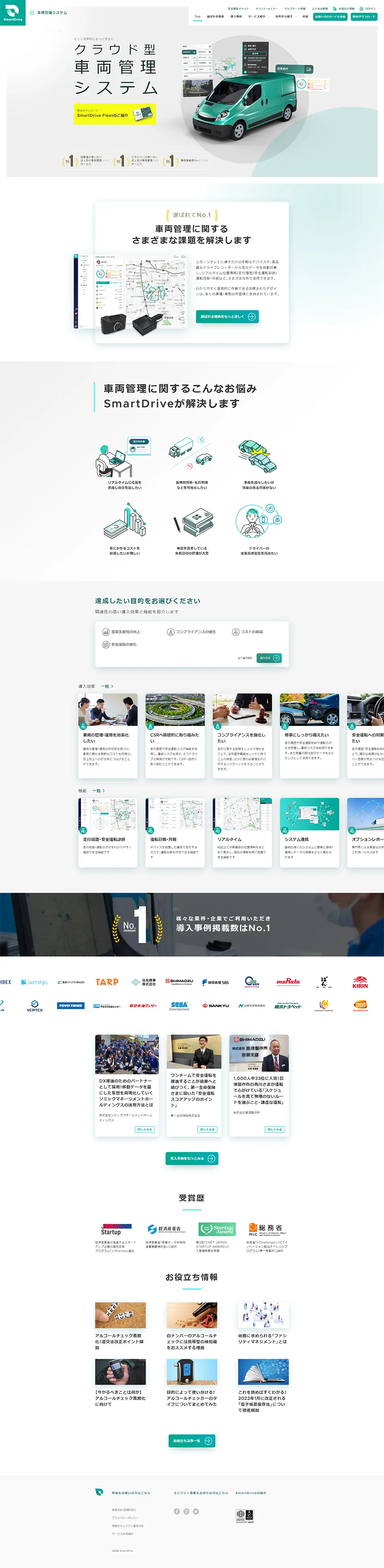Image resolution: width=384 pixels, height=1568 pixels.
Task: Open the リアルタイム feature card
Action: [x=242, y=832]
